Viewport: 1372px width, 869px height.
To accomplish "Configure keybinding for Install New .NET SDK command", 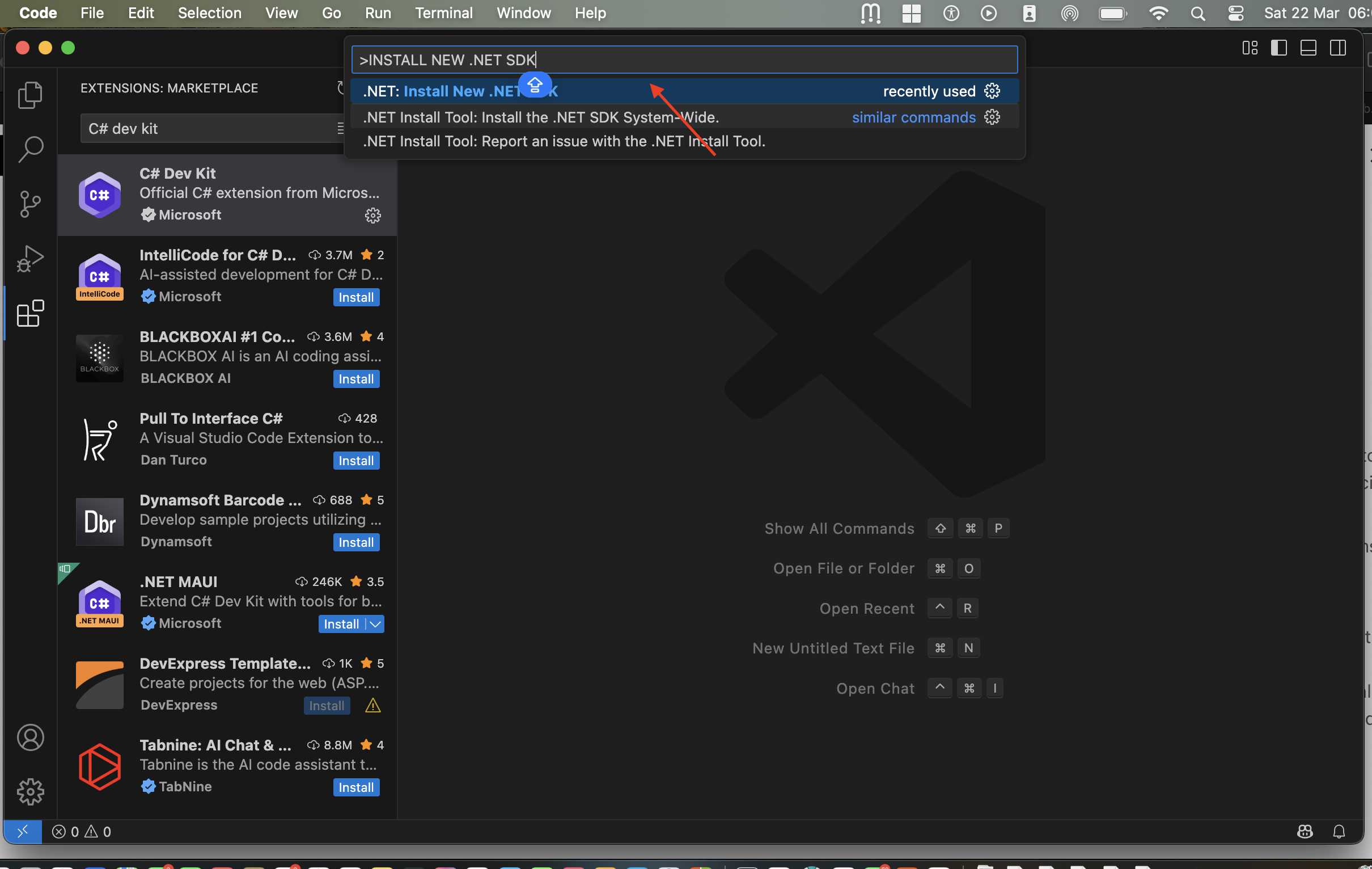I will 992,91.
